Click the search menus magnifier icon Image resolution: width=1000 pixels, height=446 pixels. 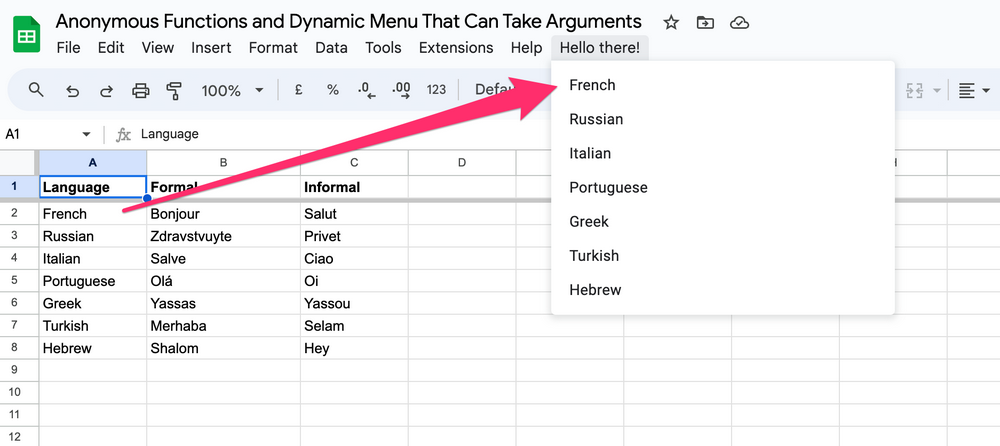coord(36,91)
